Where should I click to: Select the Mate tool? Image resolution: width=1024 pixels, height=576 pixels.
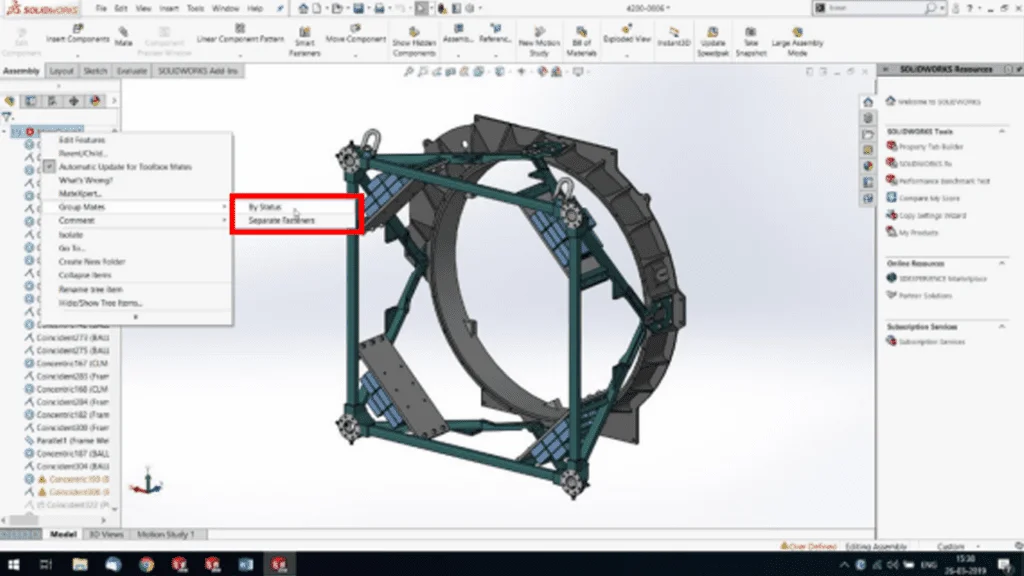point(123,37)
